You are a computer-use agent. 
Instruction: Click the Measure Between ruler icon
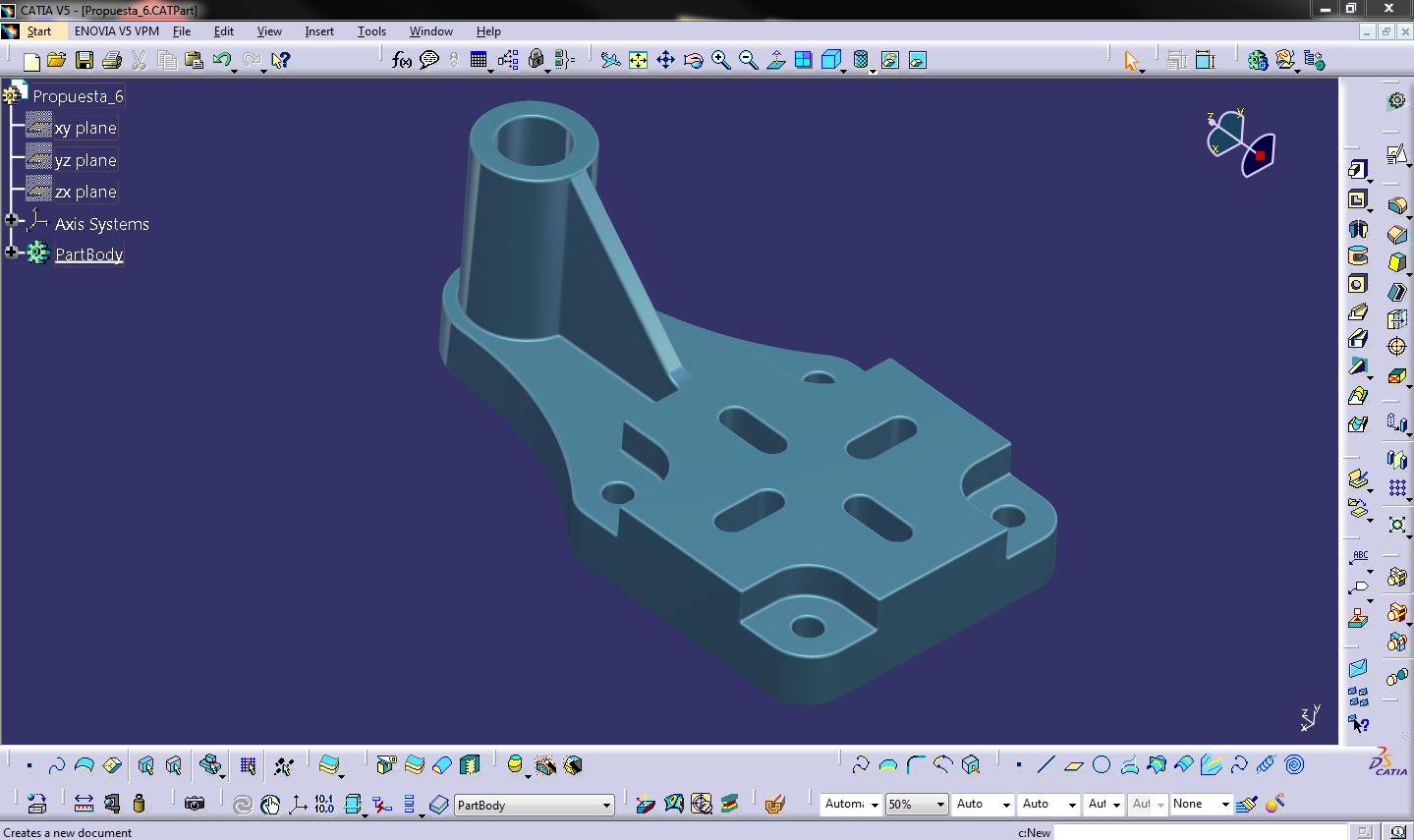point(84,804)
